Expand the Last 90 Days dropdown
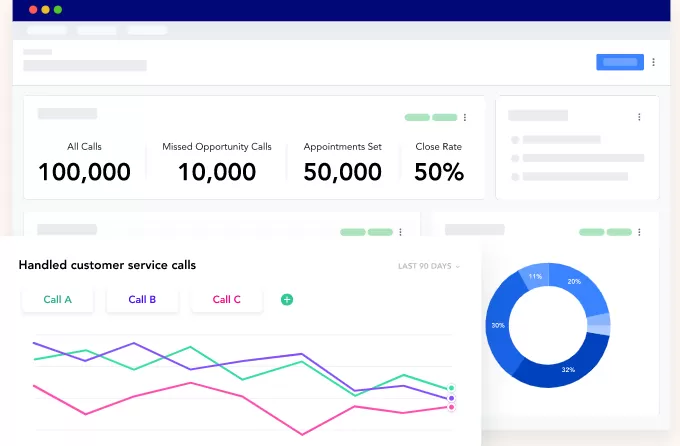 click(x=429, y=266)
